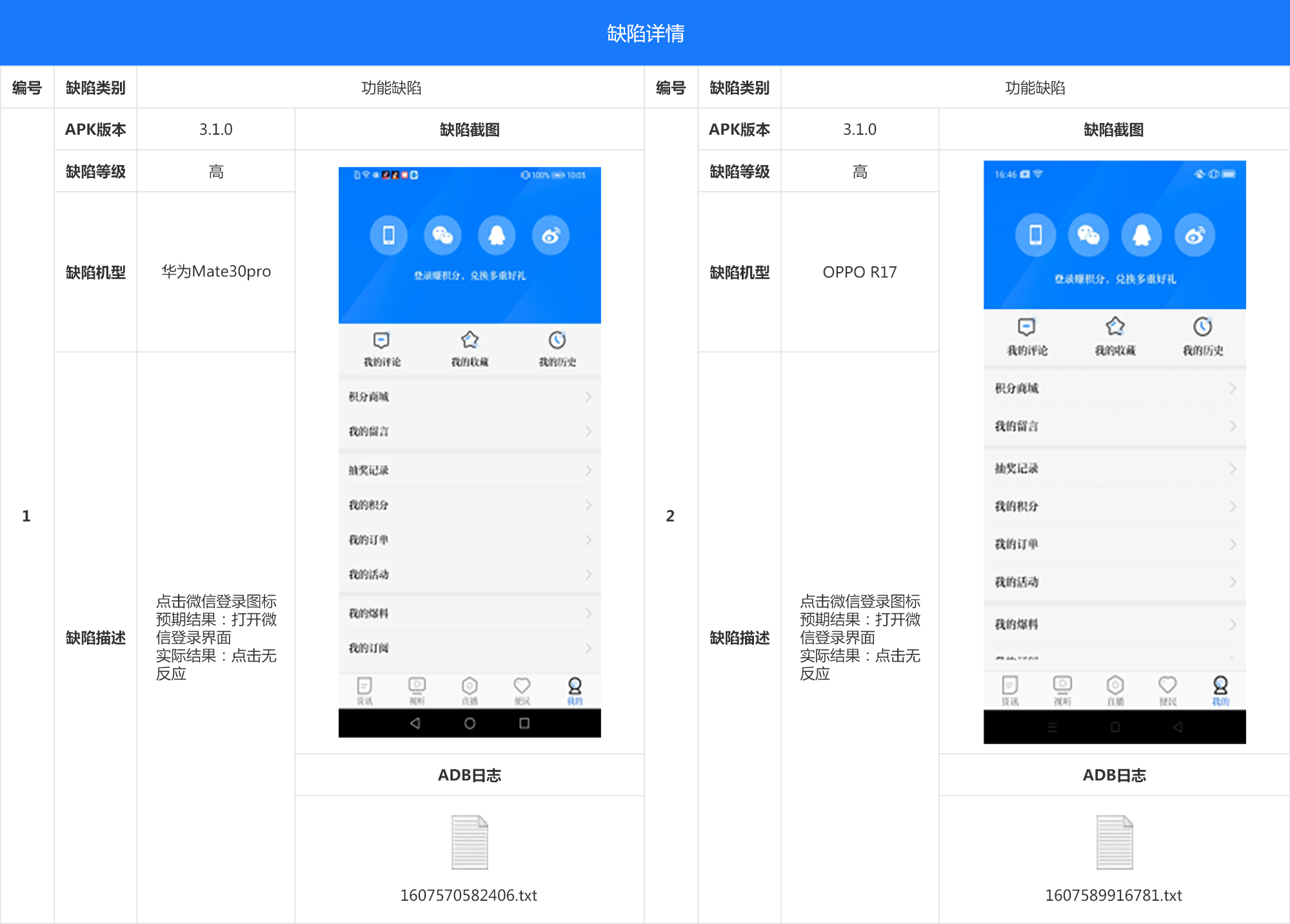Viewport: 1290px width, 924px height.
Task: Click 我的收藏 star icon in left screenshot
Action: [x=470, y=340]
